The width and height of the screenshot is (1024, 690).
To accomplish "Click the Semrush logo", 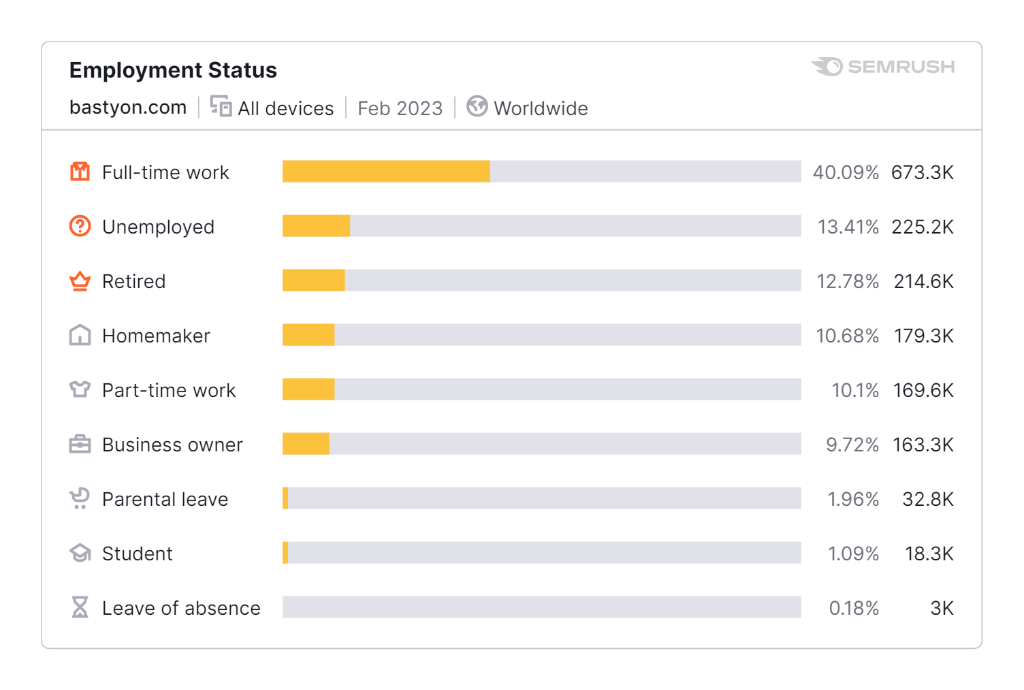I will (883, 67).
